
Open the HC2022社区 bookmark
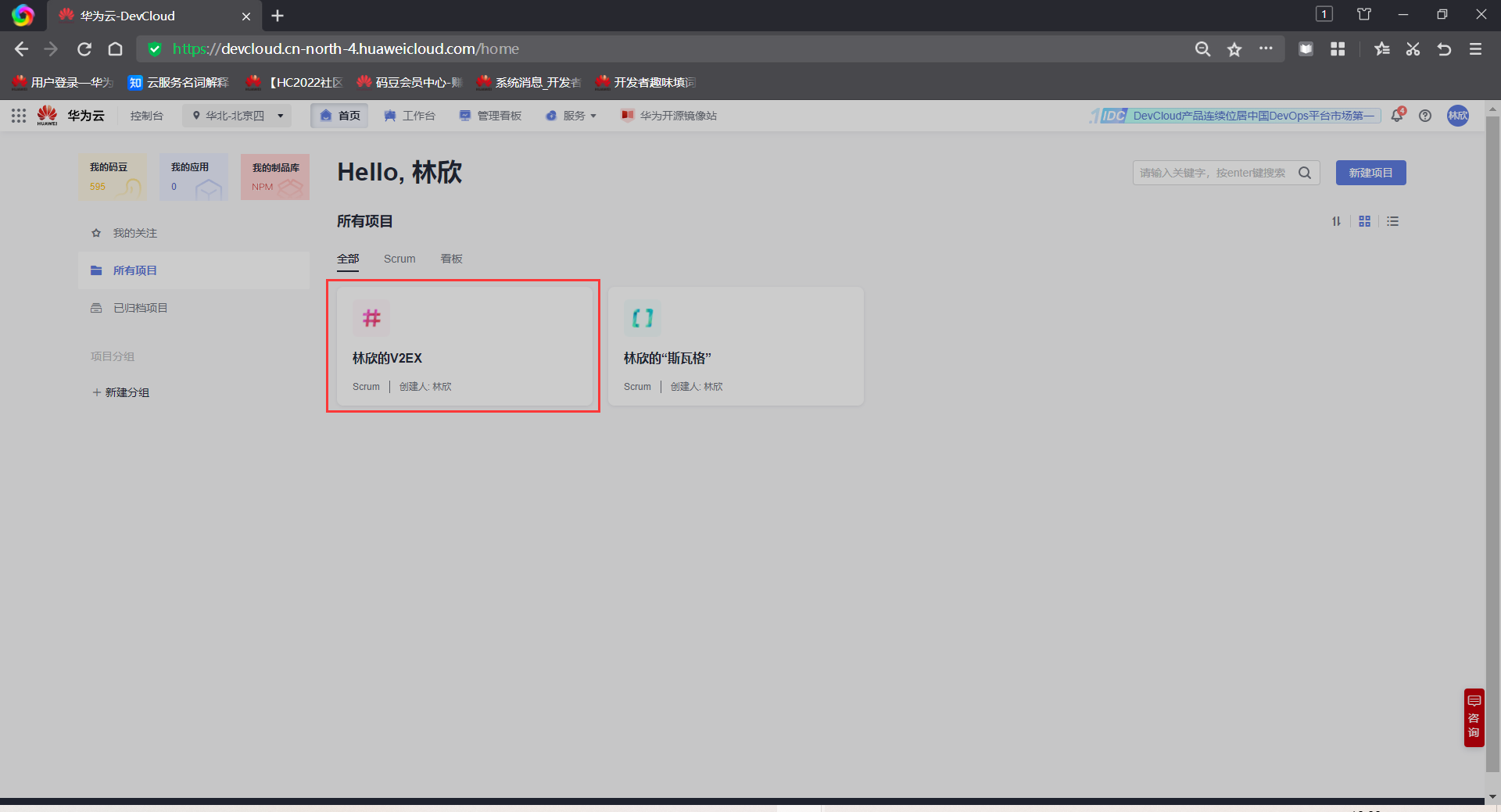point(295,82)
